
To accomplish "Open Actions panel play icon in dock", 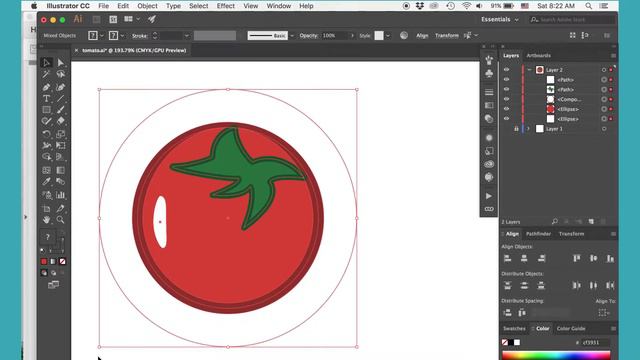I will (489, 196).
